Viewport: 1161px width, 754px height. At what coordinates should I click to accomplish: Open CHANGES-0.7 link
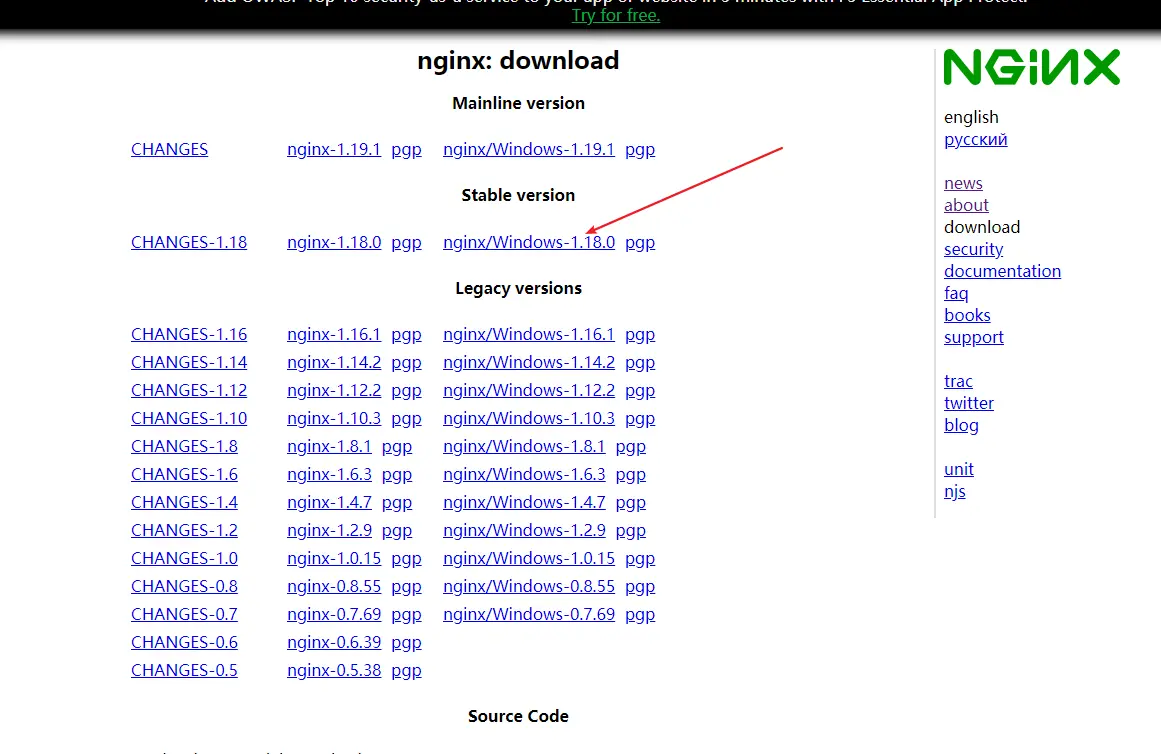[x=184, y=615]
